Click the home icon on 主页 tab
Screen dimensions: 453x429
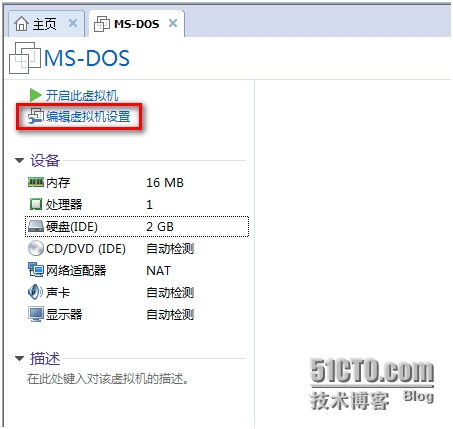point(22,24)
